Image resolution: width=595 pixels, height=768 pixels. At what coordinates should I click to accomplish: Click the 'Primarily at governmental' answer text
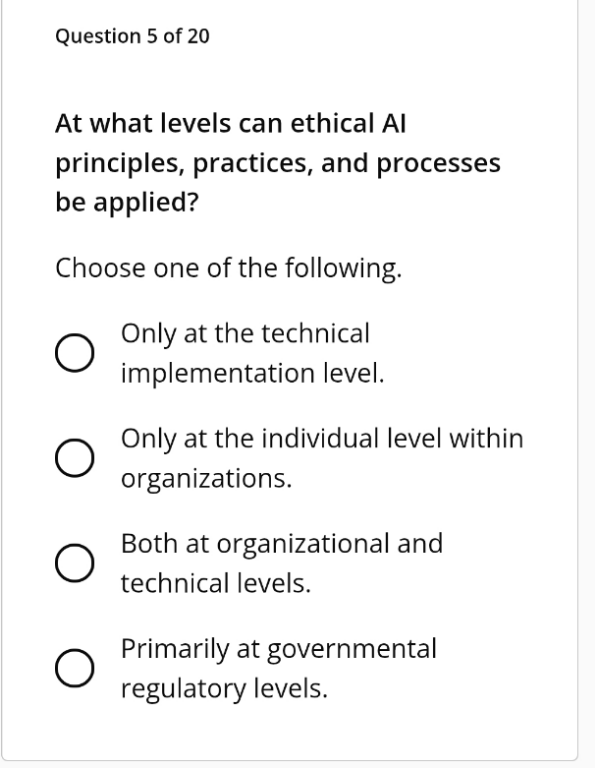[x=279, y=649]
